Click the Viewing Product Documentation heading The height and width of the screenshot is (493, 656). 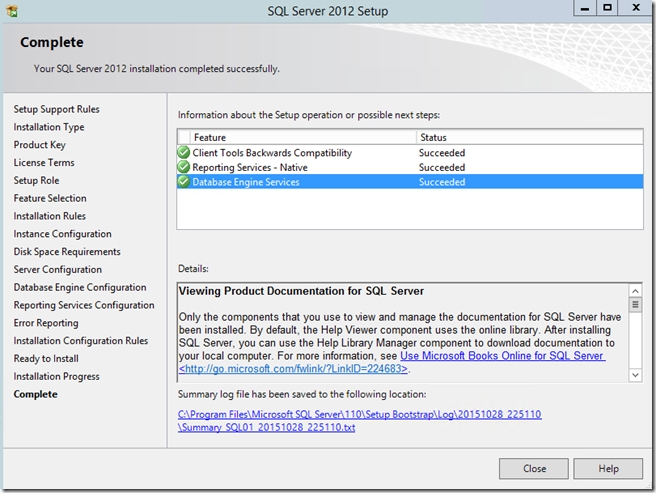click(x=301, y=291)
